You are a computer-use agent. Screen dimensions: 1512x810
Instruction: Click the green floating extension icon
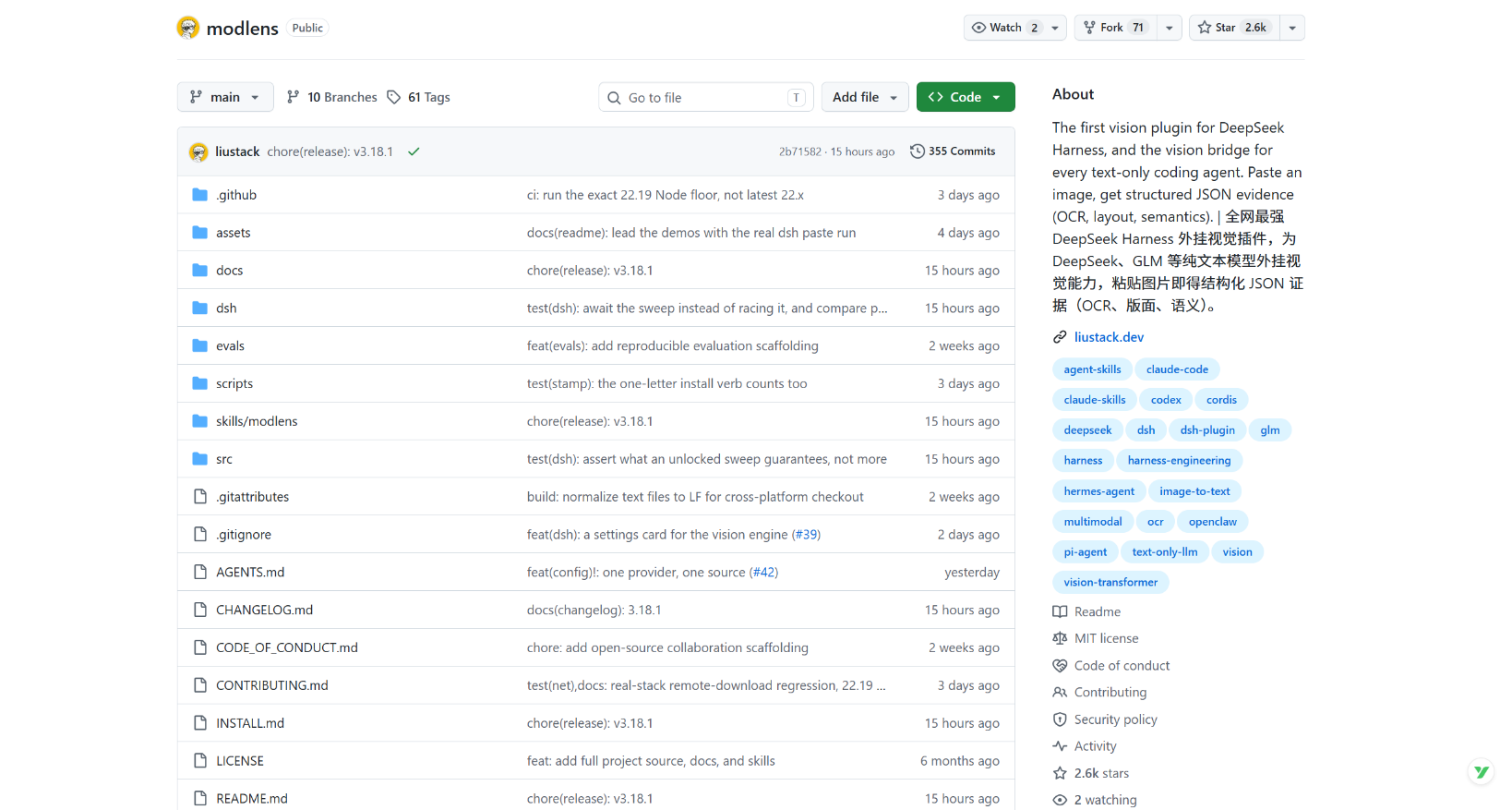(x=1482, y=772)
